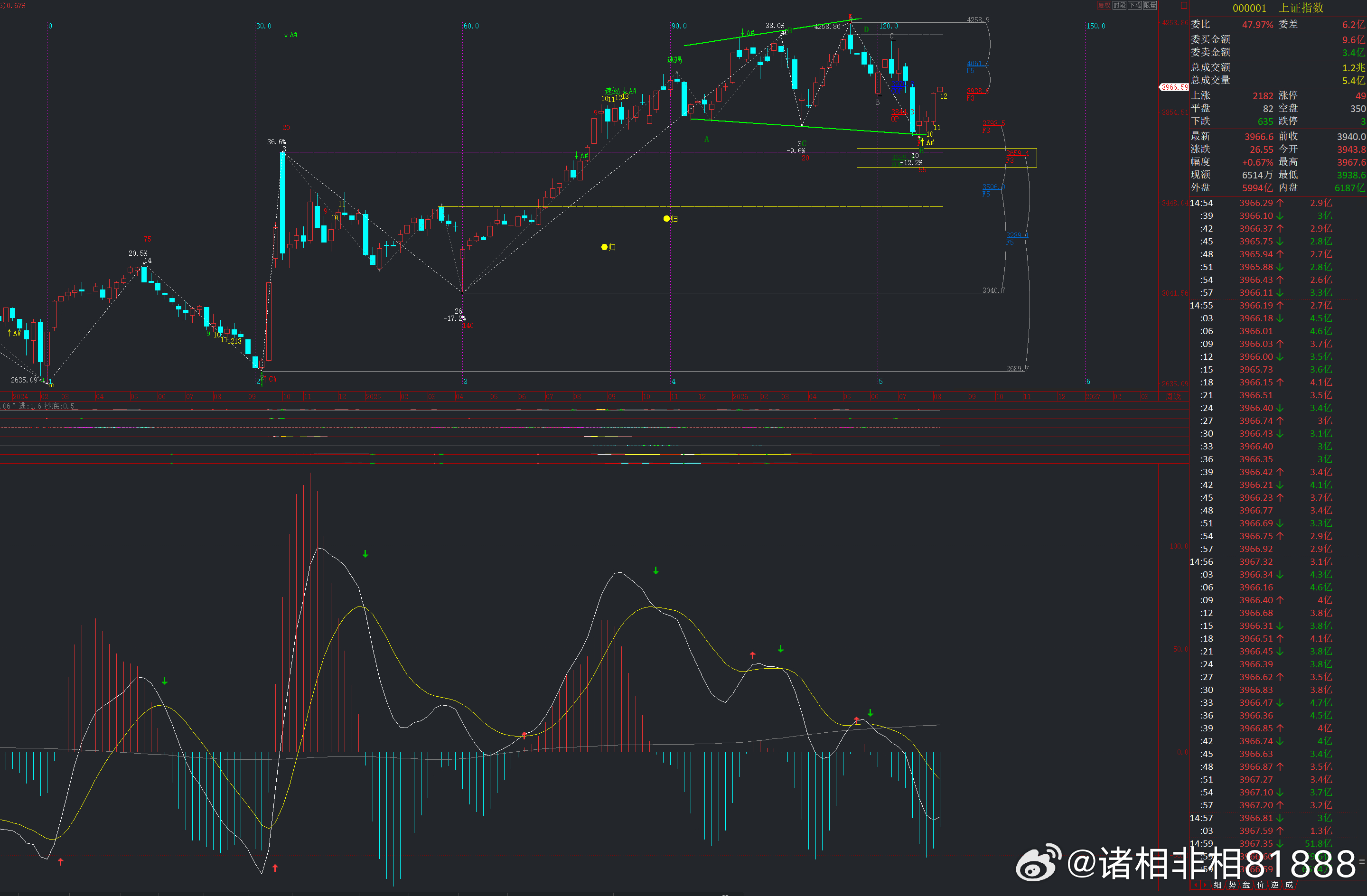1367x896 pixels.
Task: Open the hamburger menu icon at right edge
Action: [x=1362, y=861]
